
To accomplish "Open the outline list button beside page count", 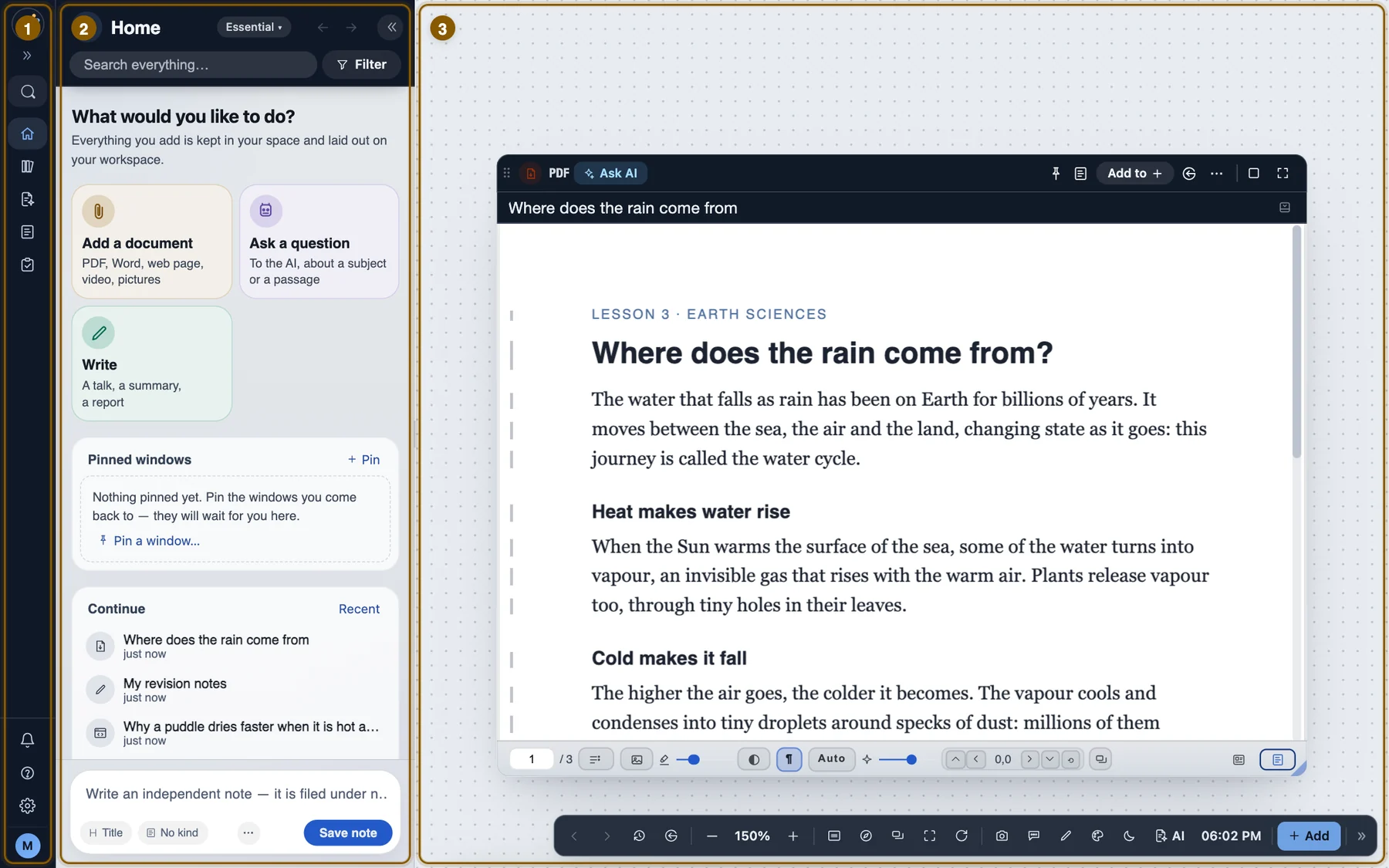I will pyautogui.click(x=595, y=759).
